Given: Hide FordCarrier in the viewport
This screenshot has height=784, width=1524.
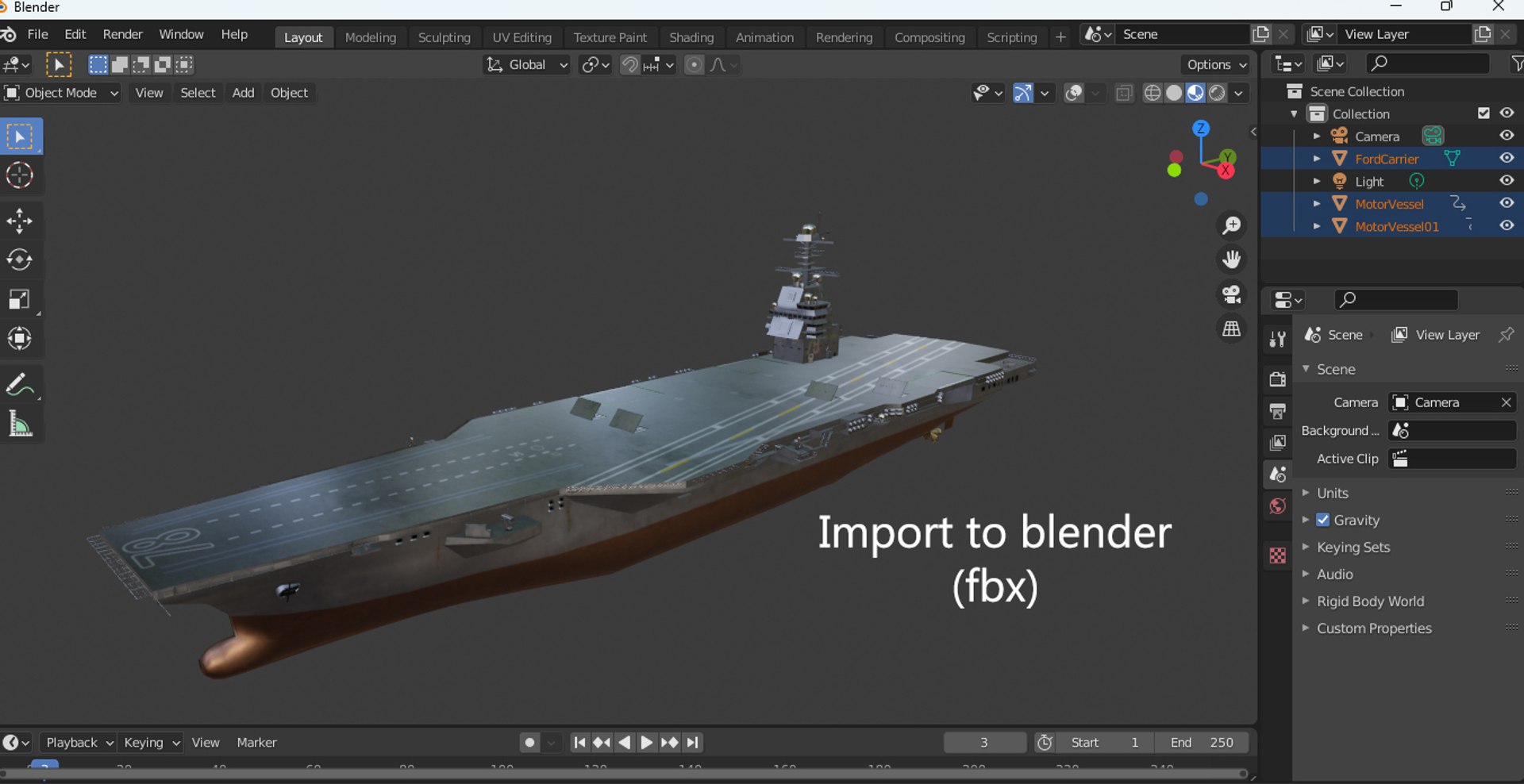Looking at the screenshot, I should (1507, 158).
